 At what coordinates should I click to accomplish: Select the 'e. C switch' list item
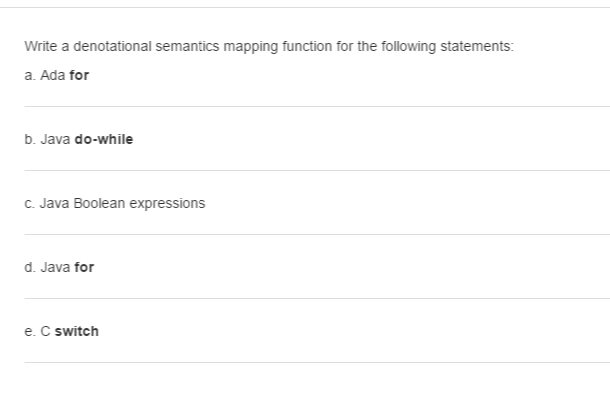click(61, 332)
